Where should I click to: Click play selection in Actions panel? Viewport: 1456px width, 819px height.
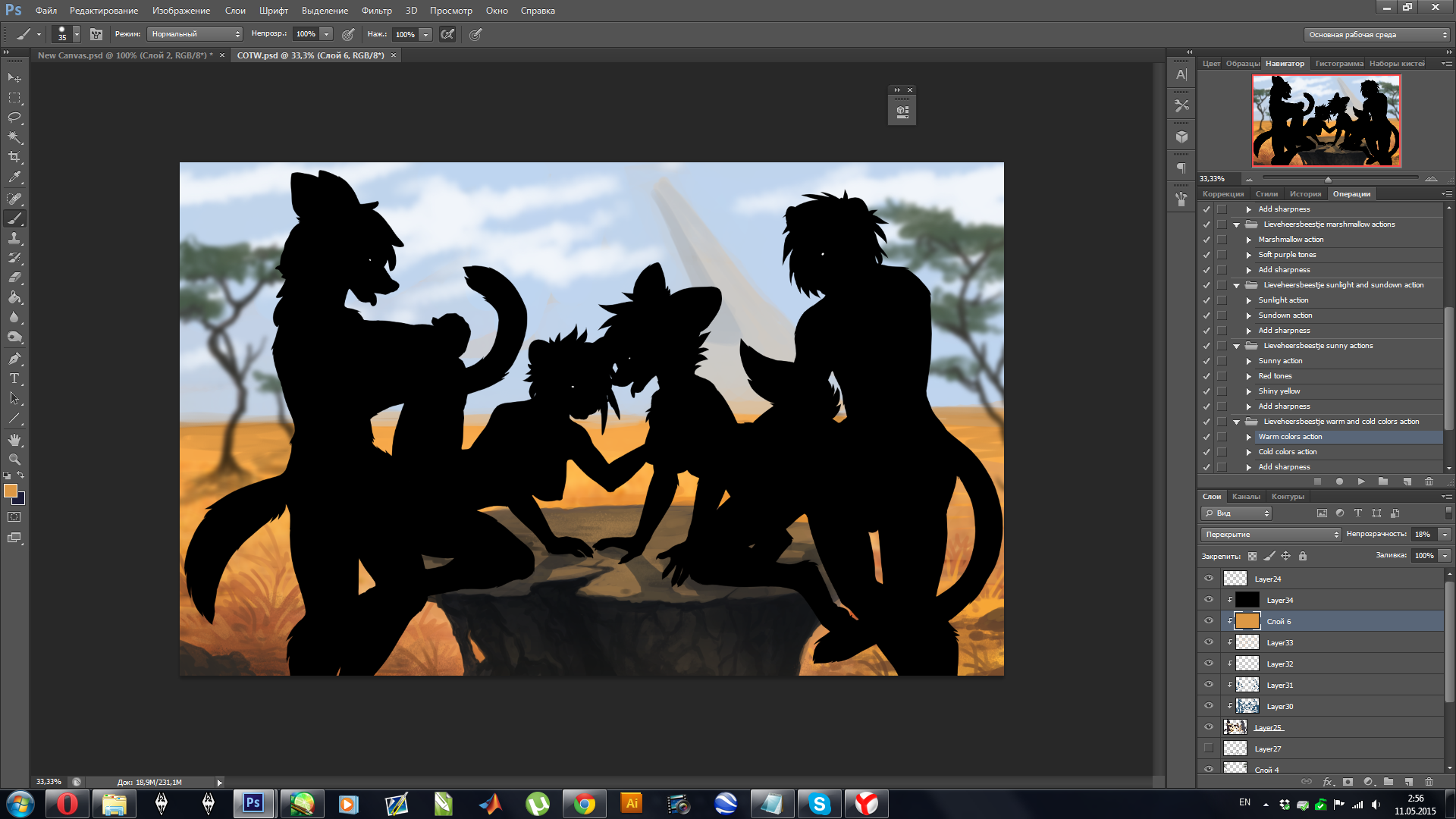[x=1361, y=482]
